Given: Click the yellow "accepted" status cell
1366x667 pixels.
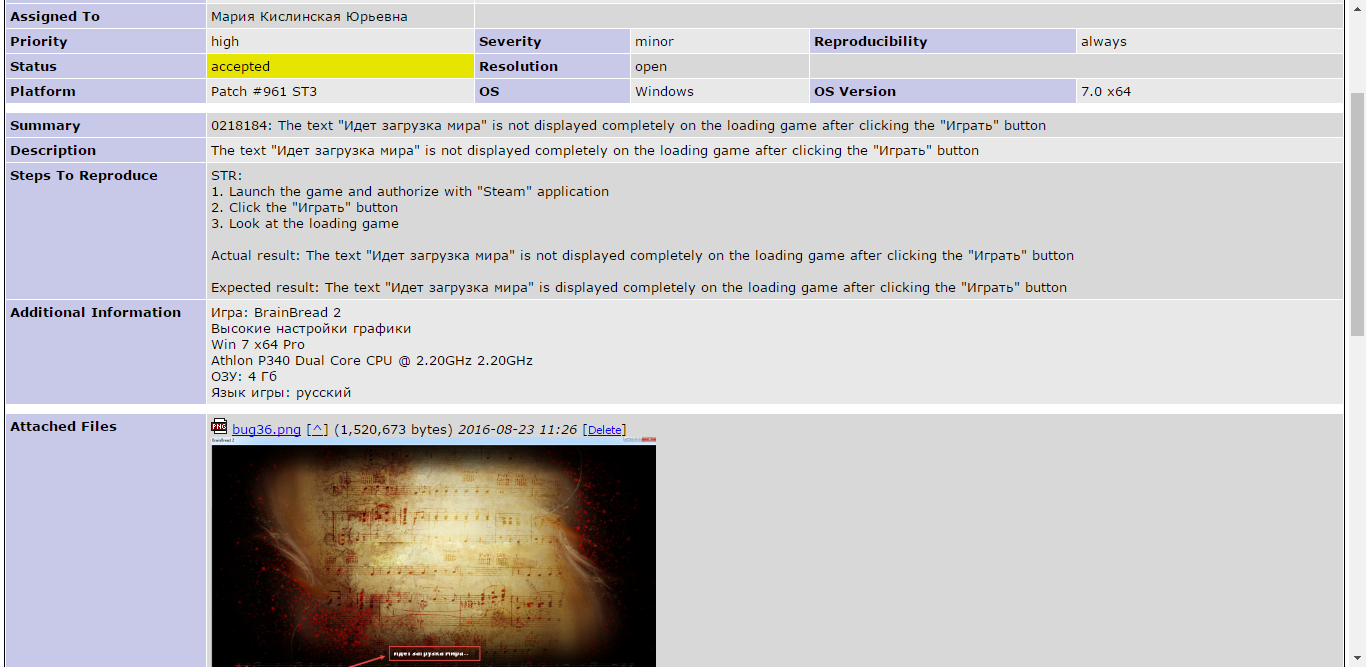Looking at the screenshot, I should pos(340,67).
